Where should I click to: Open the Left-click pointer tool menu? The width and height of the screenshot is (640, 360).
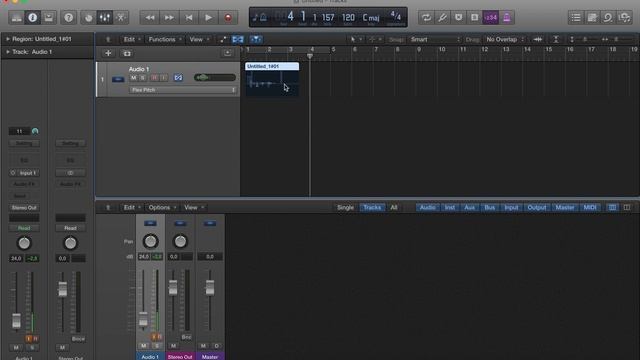[x=356, y=39]
